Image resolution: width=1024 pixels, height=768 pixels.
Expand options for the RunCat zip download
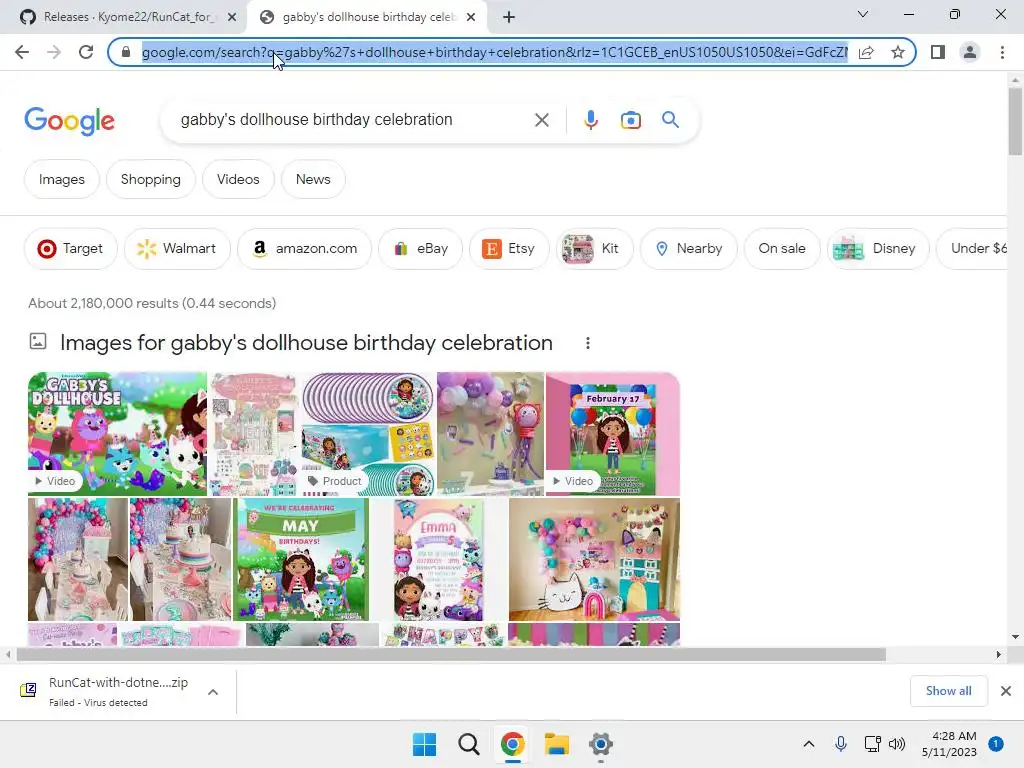[x=213, y=692]
